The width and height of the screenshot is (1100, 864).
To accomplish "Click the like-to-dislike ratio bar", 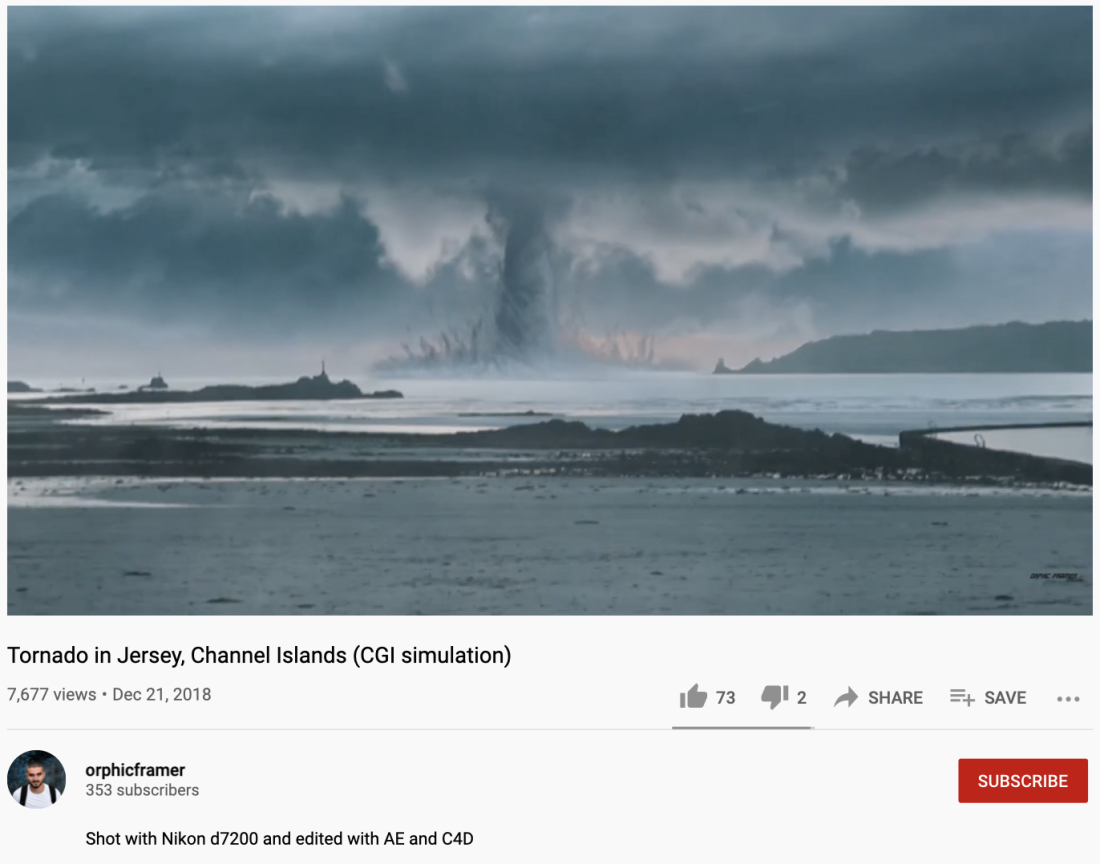I will pyautogui.click(x=743, y=728).
